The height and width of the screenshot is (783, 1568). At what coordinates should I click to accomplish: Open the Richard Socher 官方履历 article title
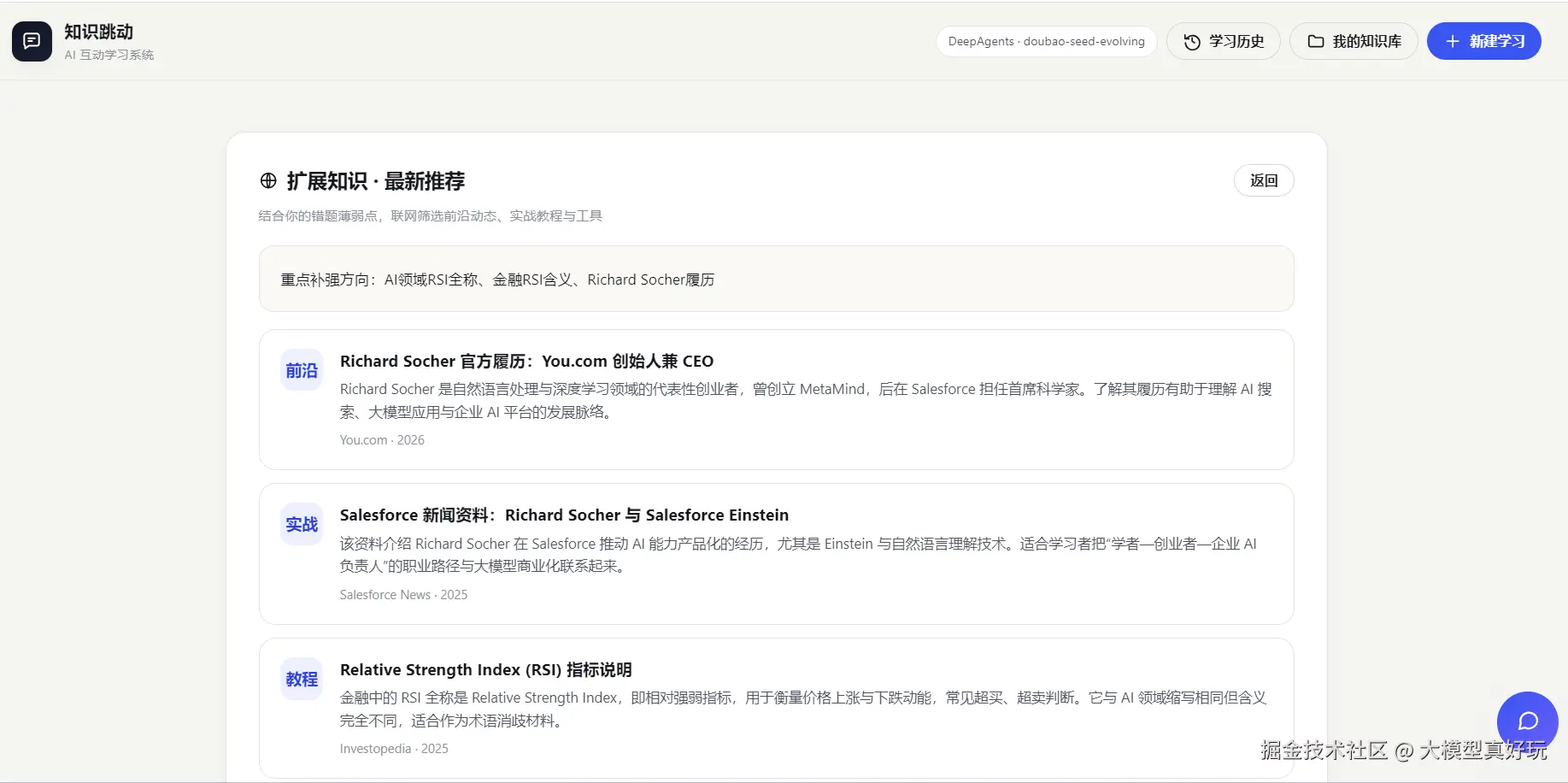tap(526, 361)
